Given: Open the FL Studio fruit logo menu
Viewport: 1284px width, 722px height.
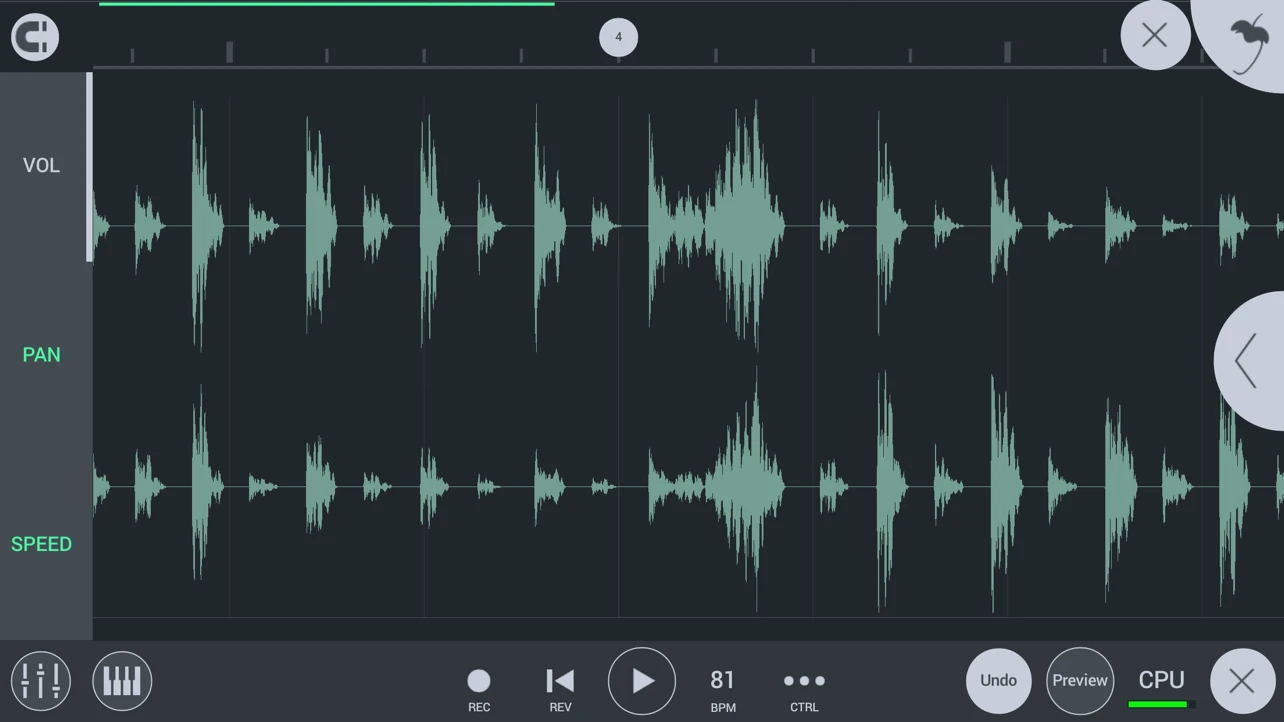Looking at the screenshot, I should coord(1246,44).
